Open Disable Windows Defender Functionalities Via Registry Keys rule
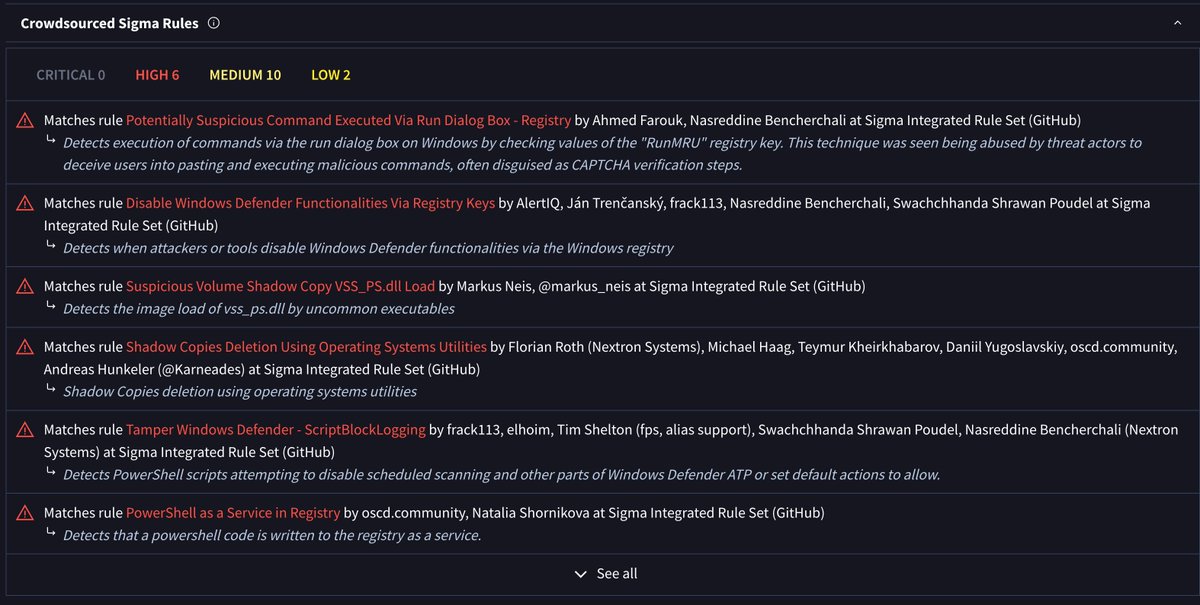The height and width of the screenshot is (605, 1200). coord(310,203)
